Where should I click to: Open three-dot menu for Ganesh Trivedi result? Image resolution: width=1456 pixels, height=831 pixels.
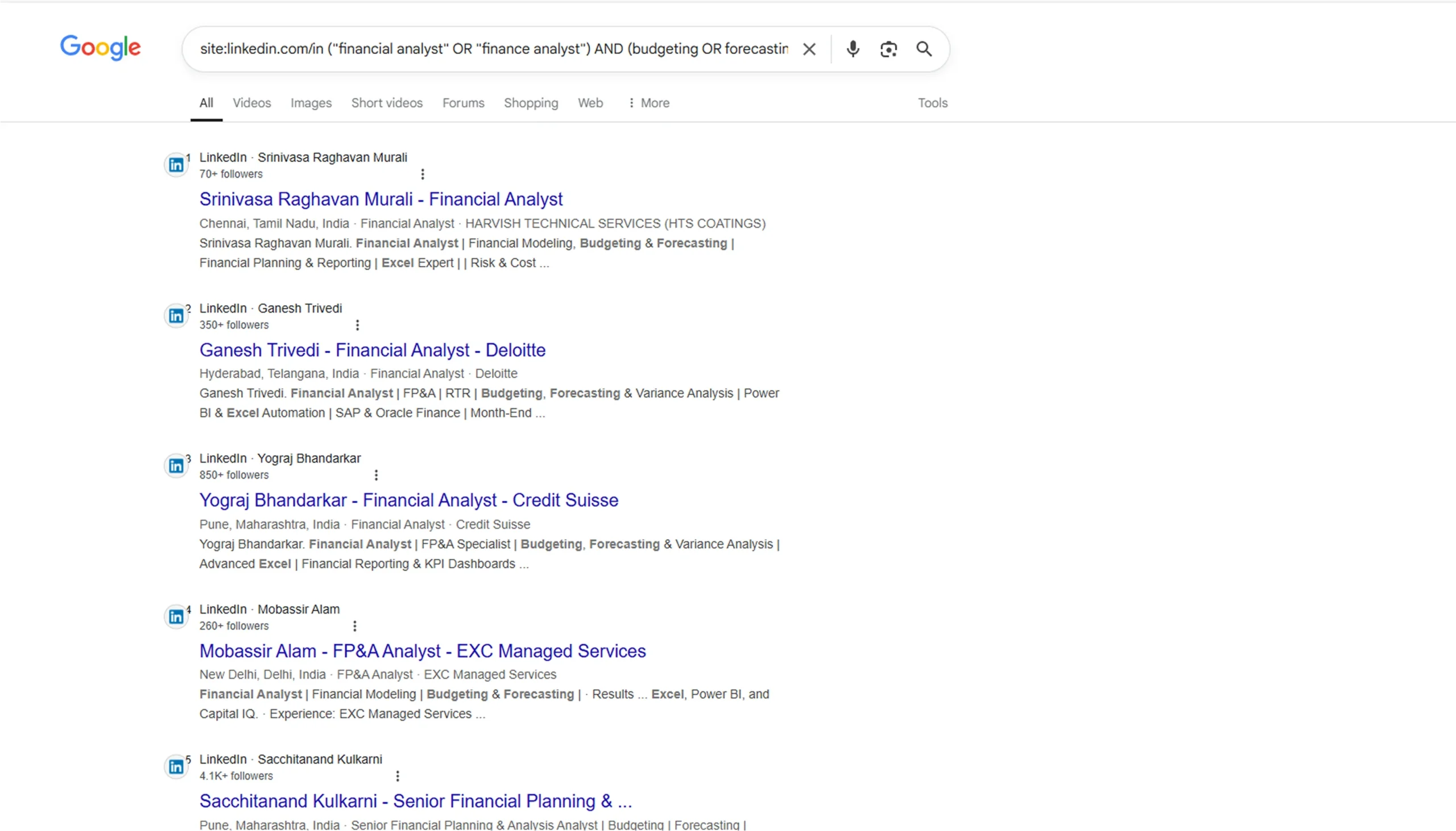click(x=357, y=325)
